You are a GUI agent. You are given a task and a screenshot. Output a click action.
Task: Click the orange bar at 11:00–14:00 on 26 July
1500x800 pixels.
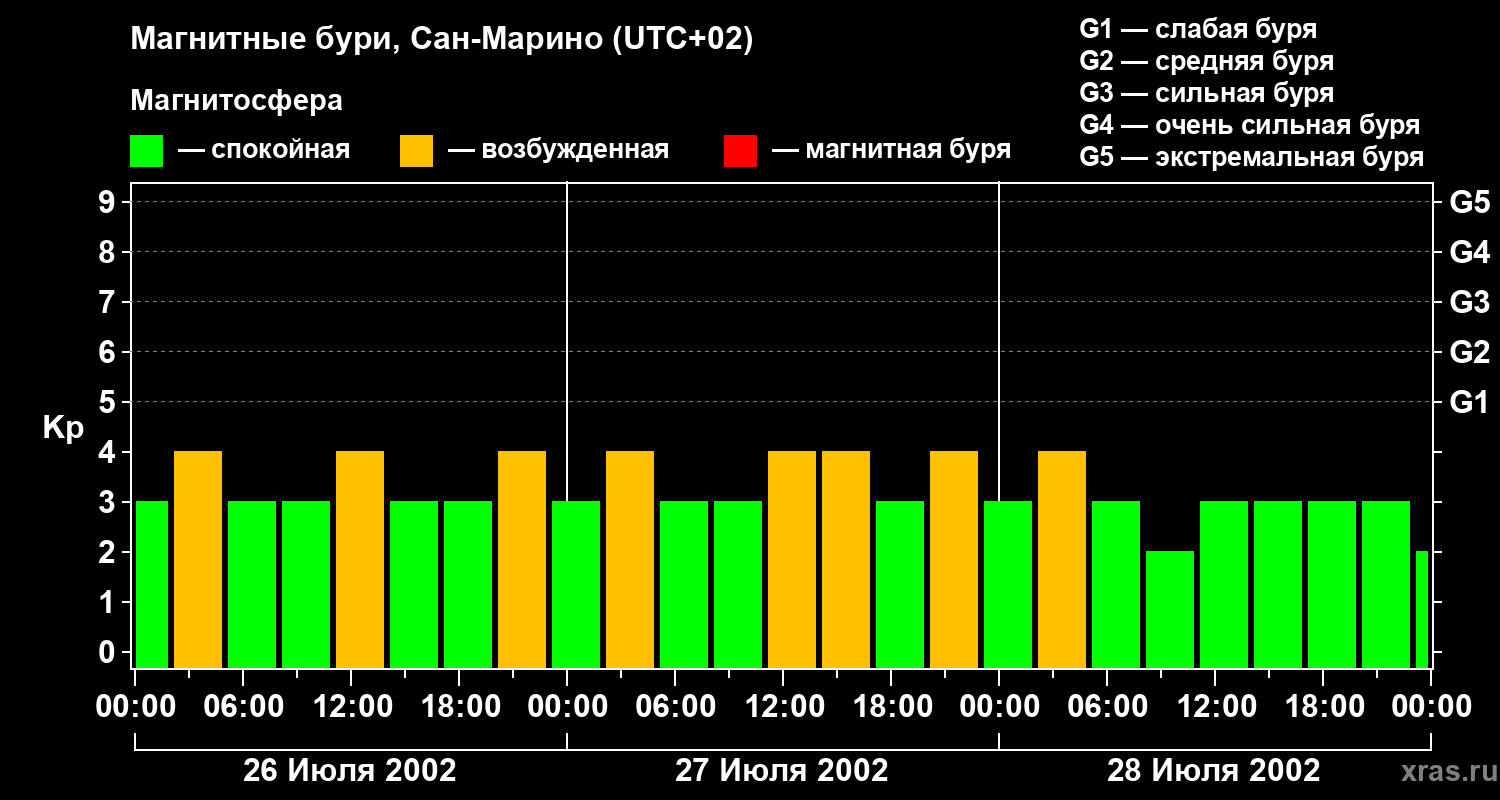pyautogui.click(x=360, y=560)
